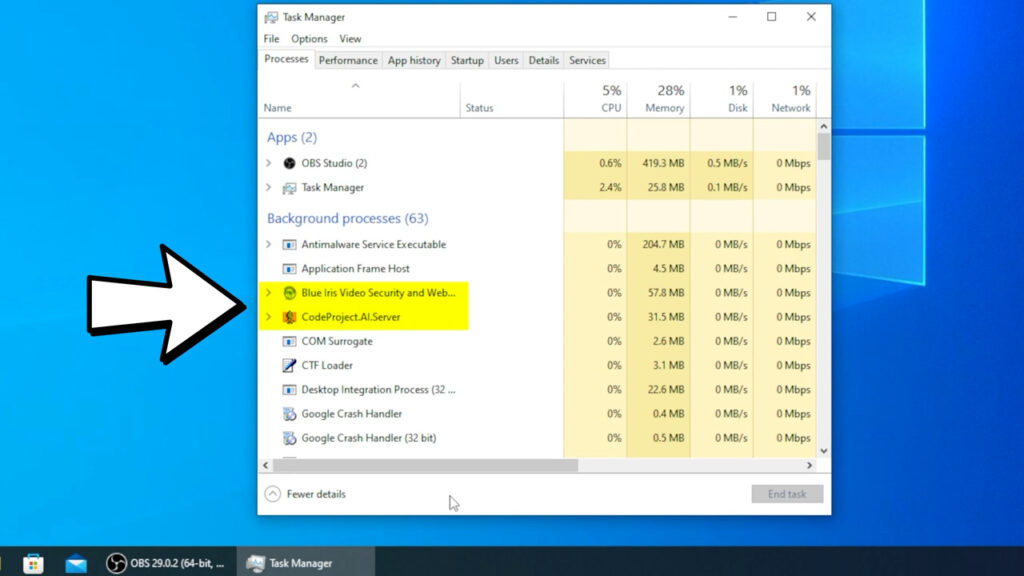Expand the Antimalware Service Executable entry
Screen dimensions: 1024x576
tap(268, 244)
